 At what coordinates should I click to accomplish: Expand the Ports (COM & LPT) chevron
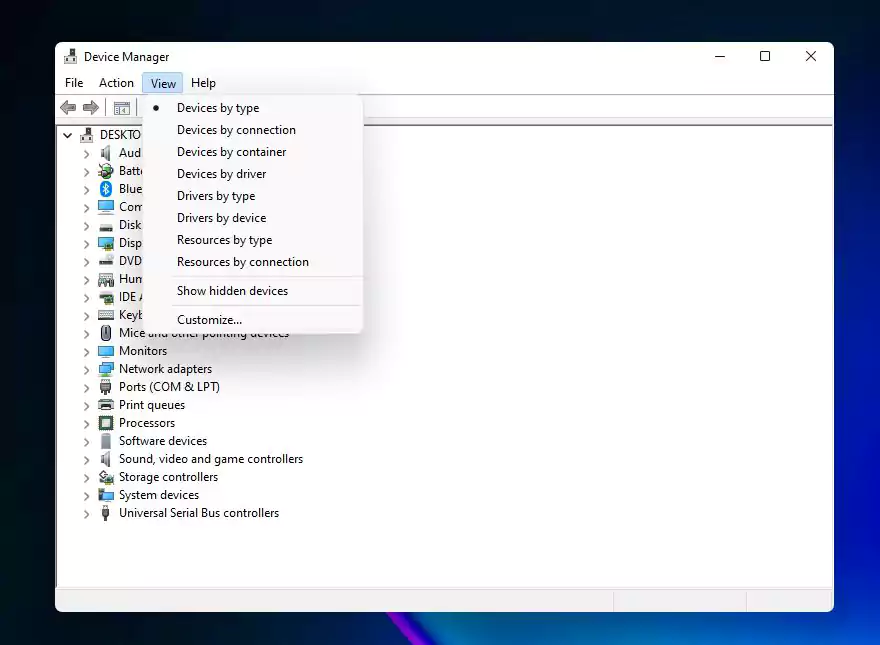click(86, 388)
